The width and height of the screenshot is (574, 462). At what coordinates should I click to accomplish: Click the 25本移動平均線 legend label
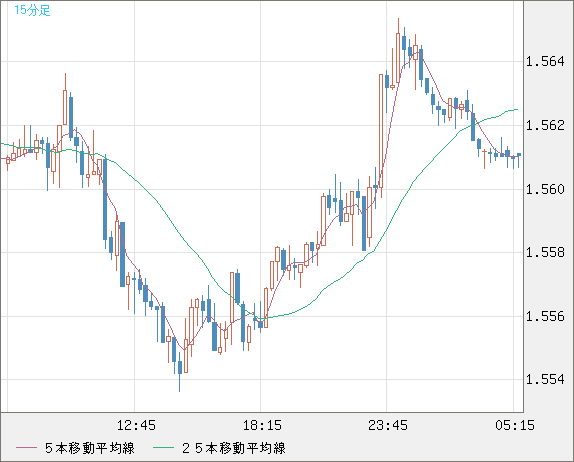point(234,448)
